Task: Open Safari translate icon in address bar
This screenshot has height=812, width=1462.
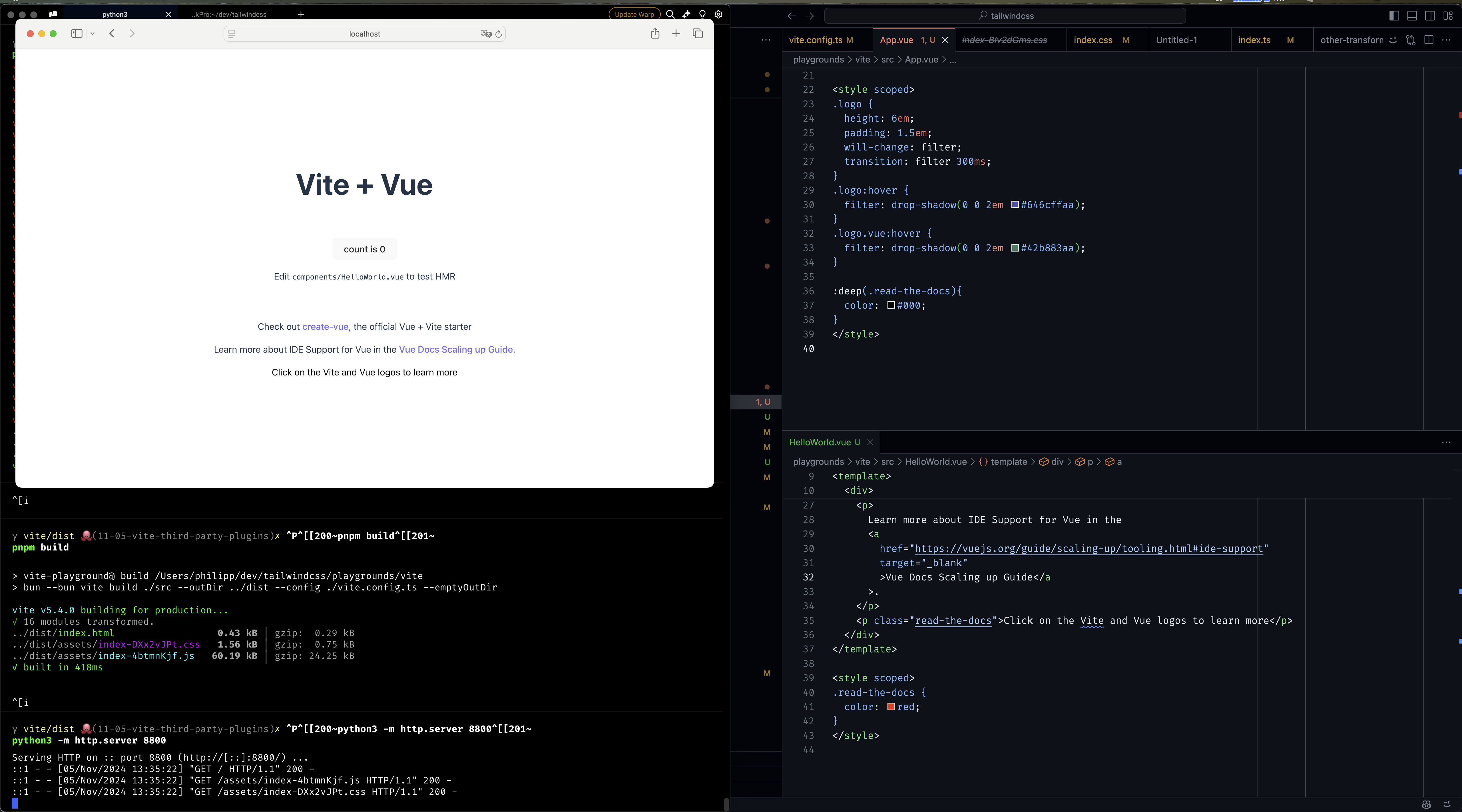Action: click(486, 34)
